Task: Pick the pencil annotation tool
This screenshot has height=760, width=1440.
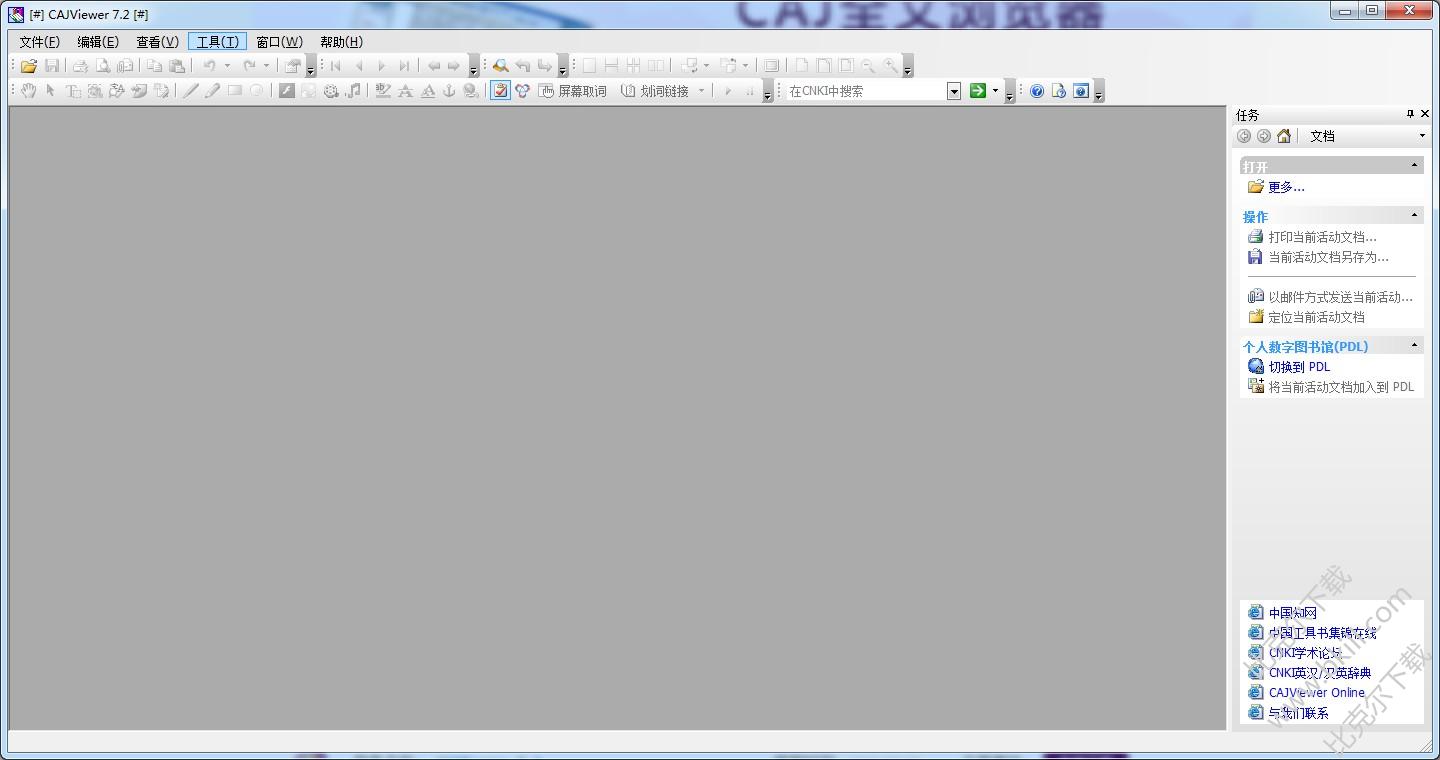Action: point(212,91)
